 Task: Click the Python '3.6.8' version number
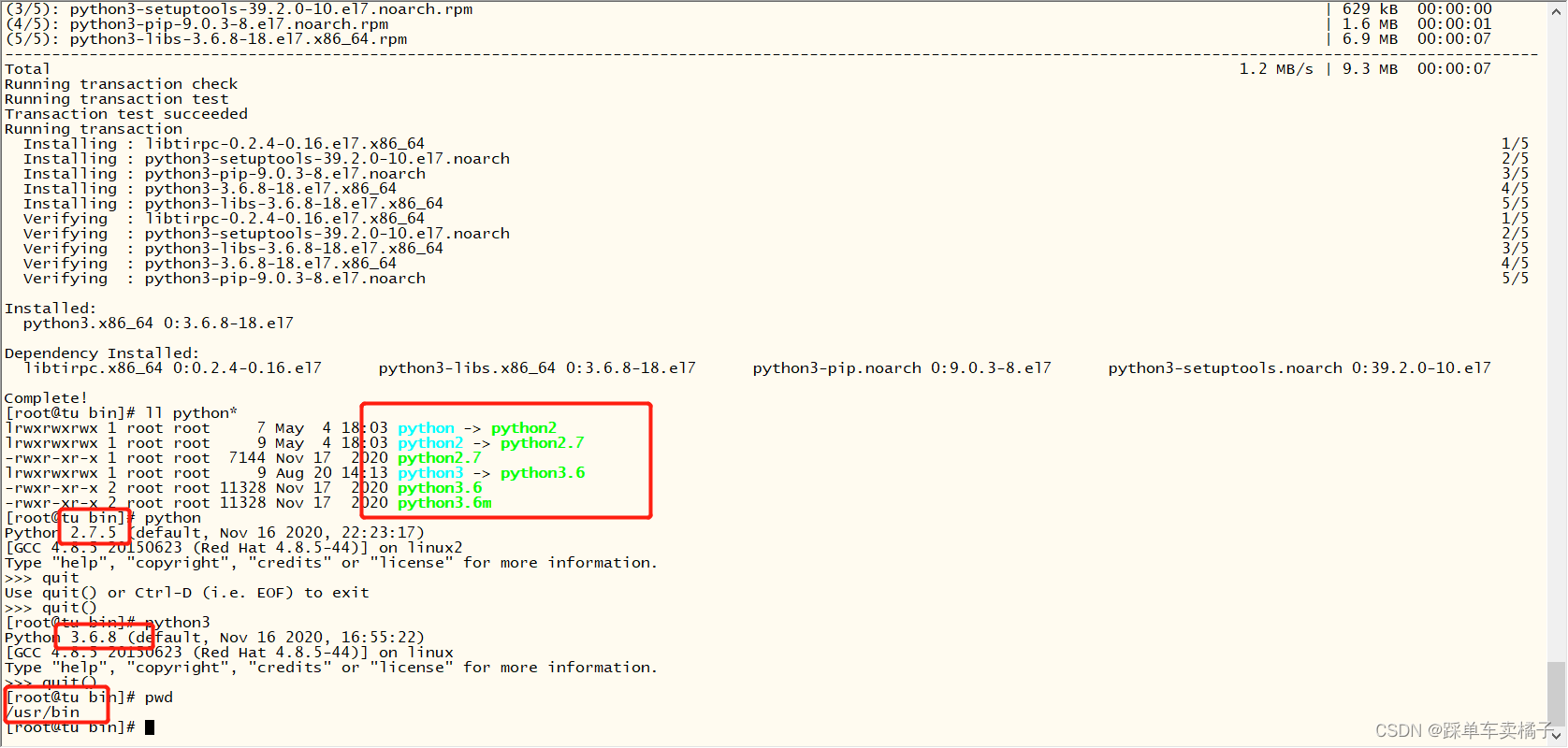pyautogui.click(x=94, y=638)
